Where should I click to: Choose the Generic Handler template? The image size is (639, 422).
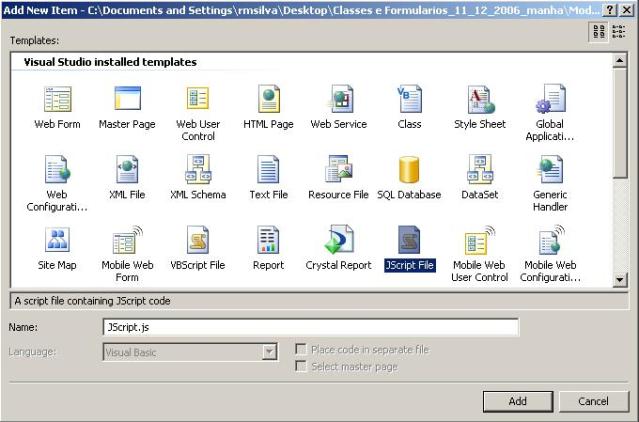(550, 171)
